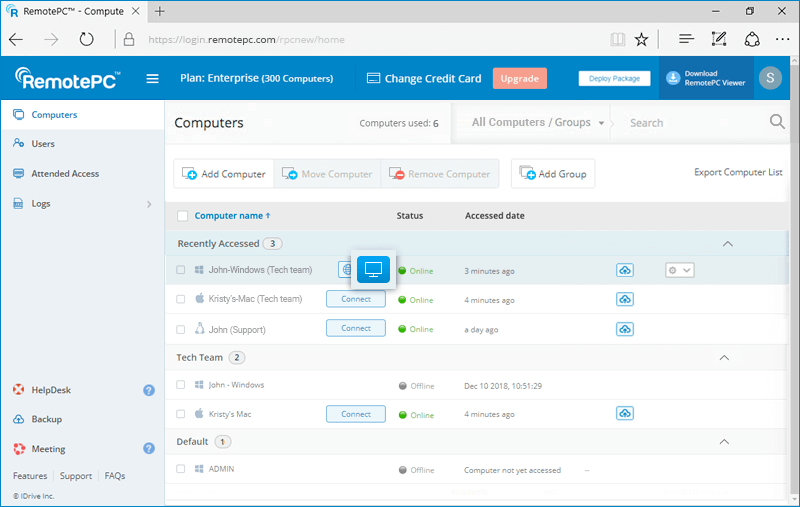This screenshot has width=800, height=507.
Task: Close the RemotePC browser tab
Action: pyautogui.click(x=136, y=11)
